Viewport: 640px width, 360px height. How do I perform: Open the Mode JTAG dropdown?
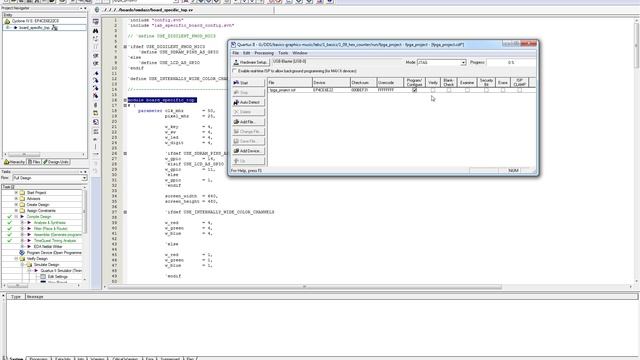pyautogui.click(x=463, y=63)
